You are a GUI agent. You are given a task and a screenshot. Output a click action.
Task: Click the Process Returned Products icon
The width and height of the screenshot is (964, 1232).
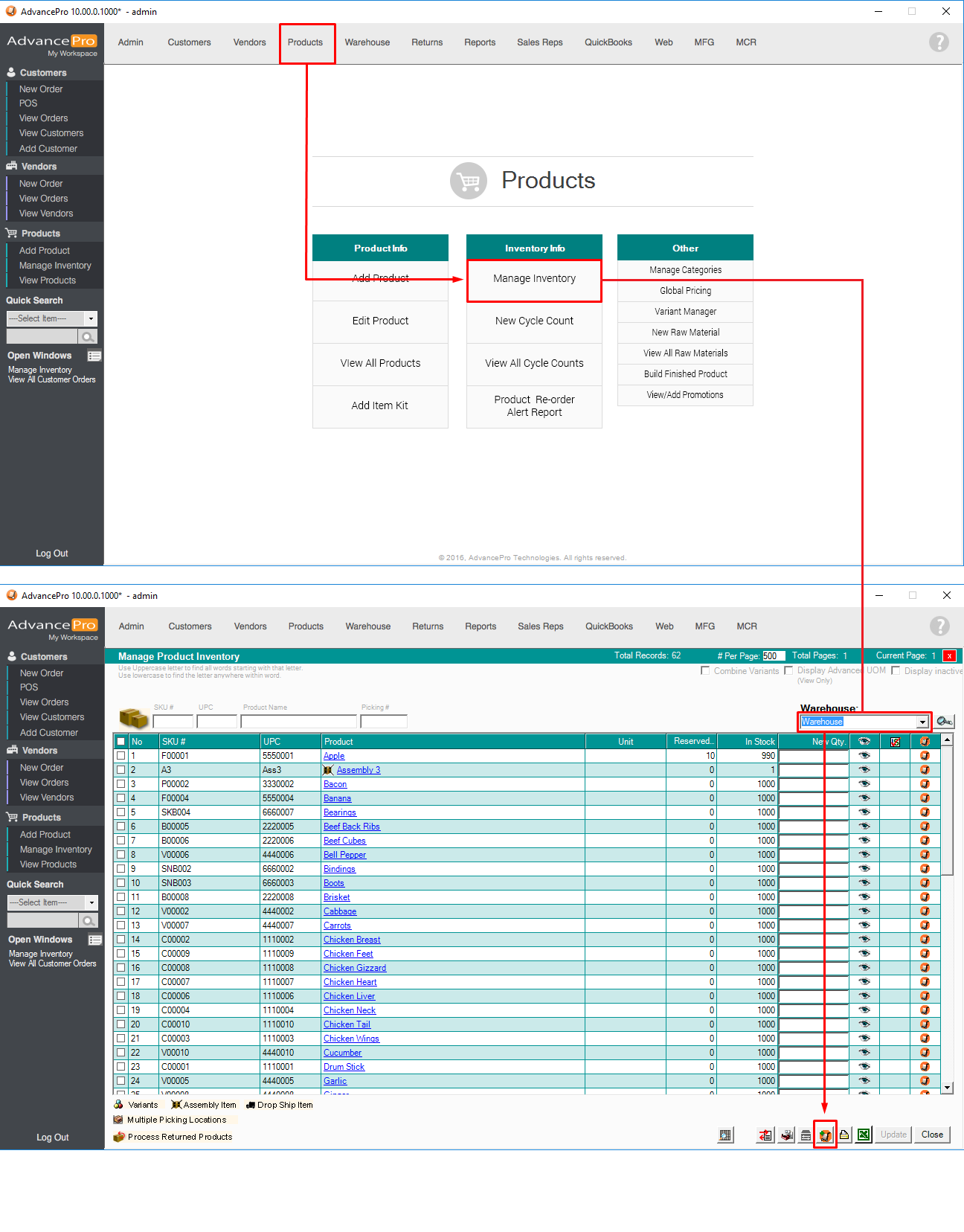(x=118, y=1137)
